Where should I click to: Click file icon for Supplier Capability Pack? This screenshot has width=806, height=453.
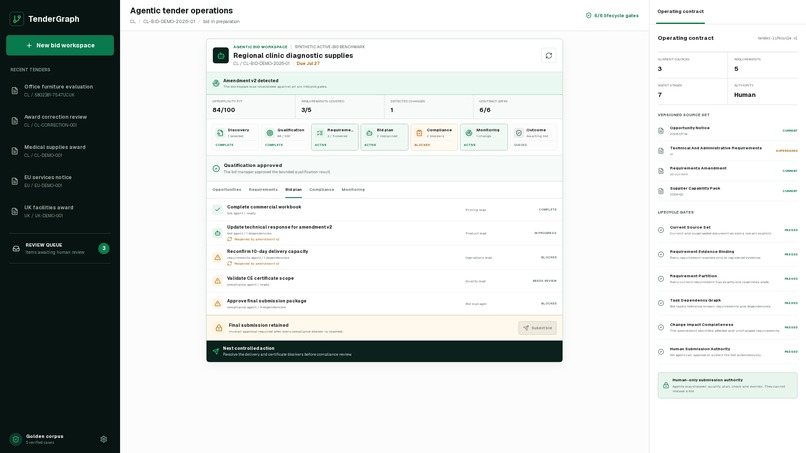661,191
